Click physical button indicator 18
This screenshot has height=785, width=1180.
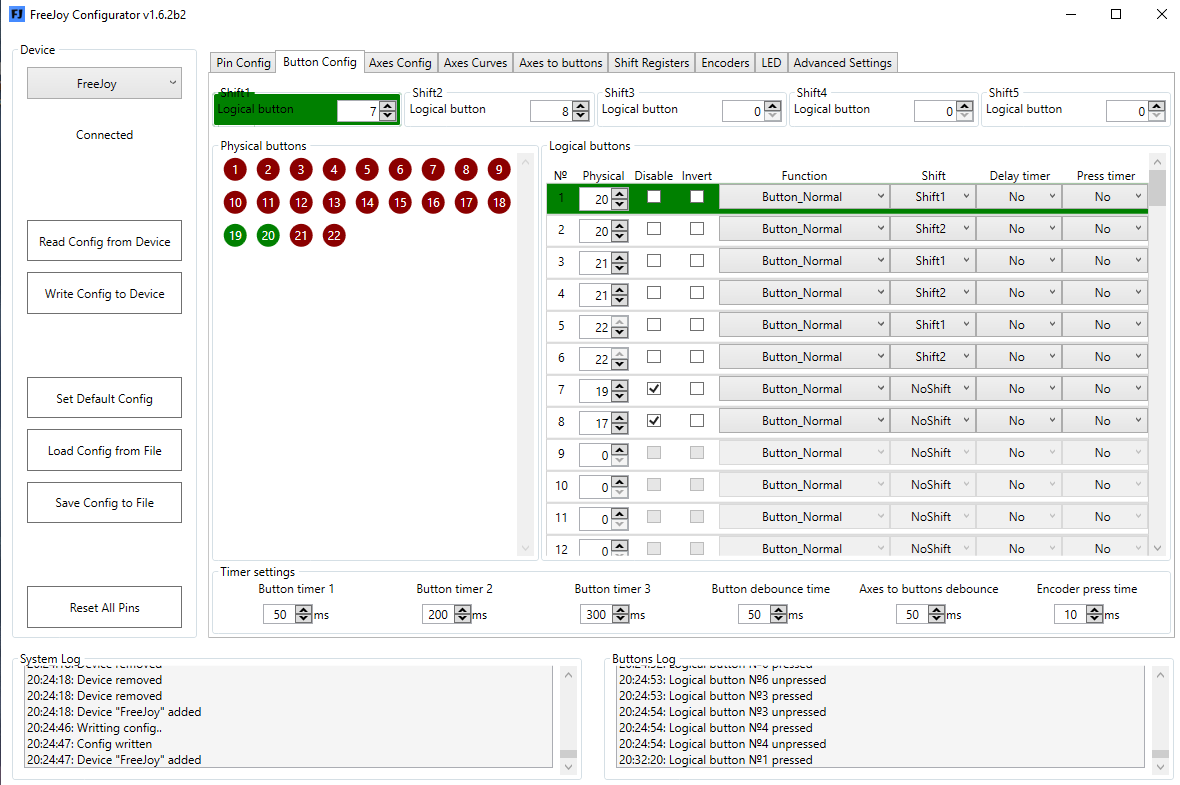[x=499, y=202]
